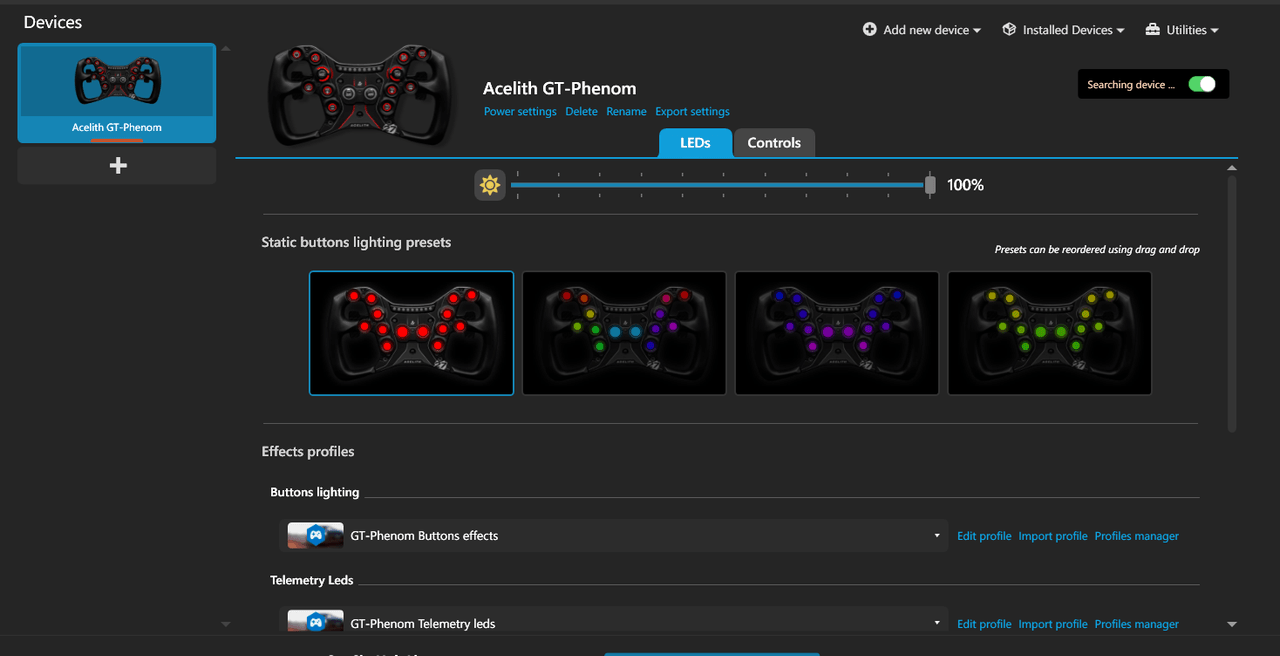Click the Delete device link

(581, 112)
